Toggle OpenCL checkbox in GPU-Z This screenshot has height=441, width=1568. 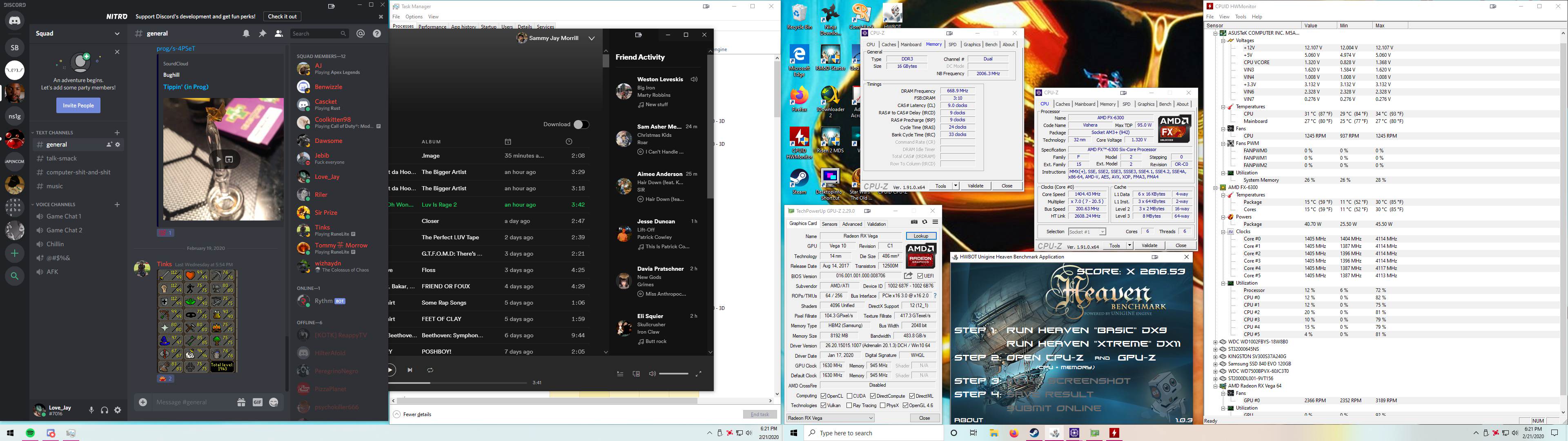823,396
